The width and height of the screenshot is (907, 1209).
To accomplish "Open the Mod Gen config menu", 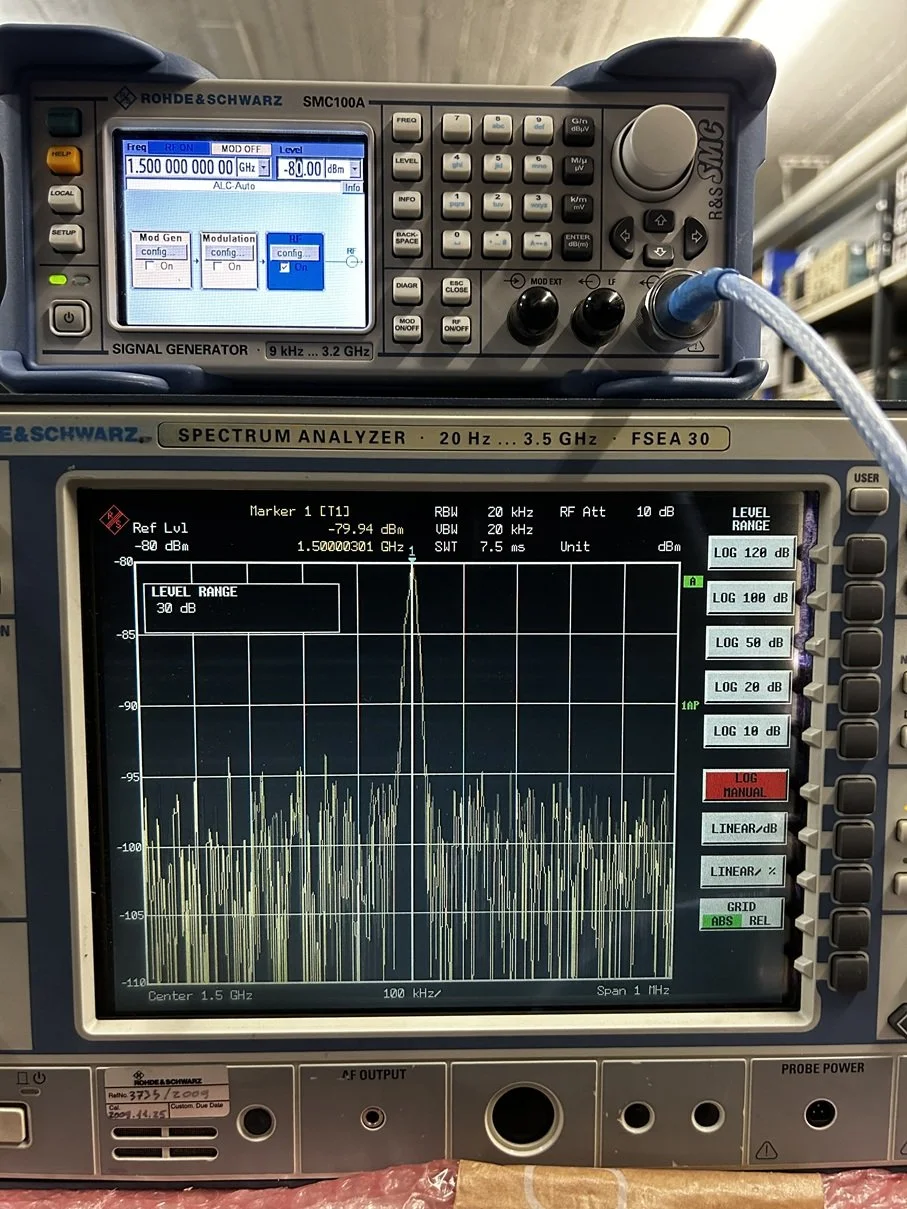I will (x=160, y=252).
